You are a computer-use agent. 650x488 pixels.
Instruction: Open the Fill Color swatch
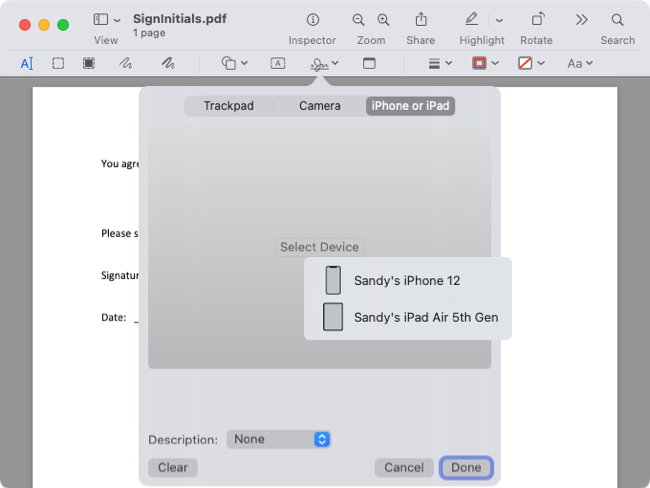[x=525, y=63]
